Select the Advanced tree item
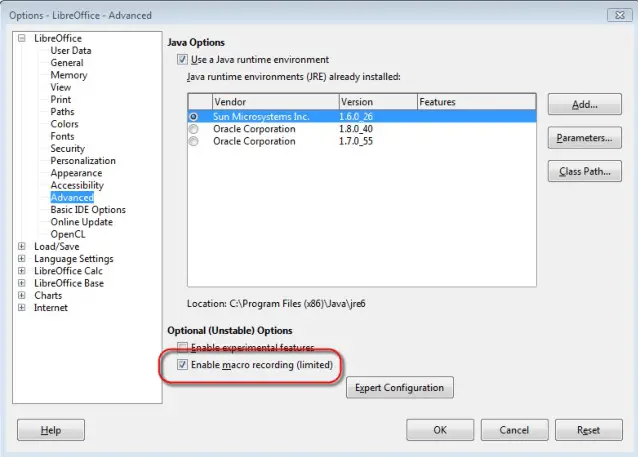638x457 pixels. (72, 197)
